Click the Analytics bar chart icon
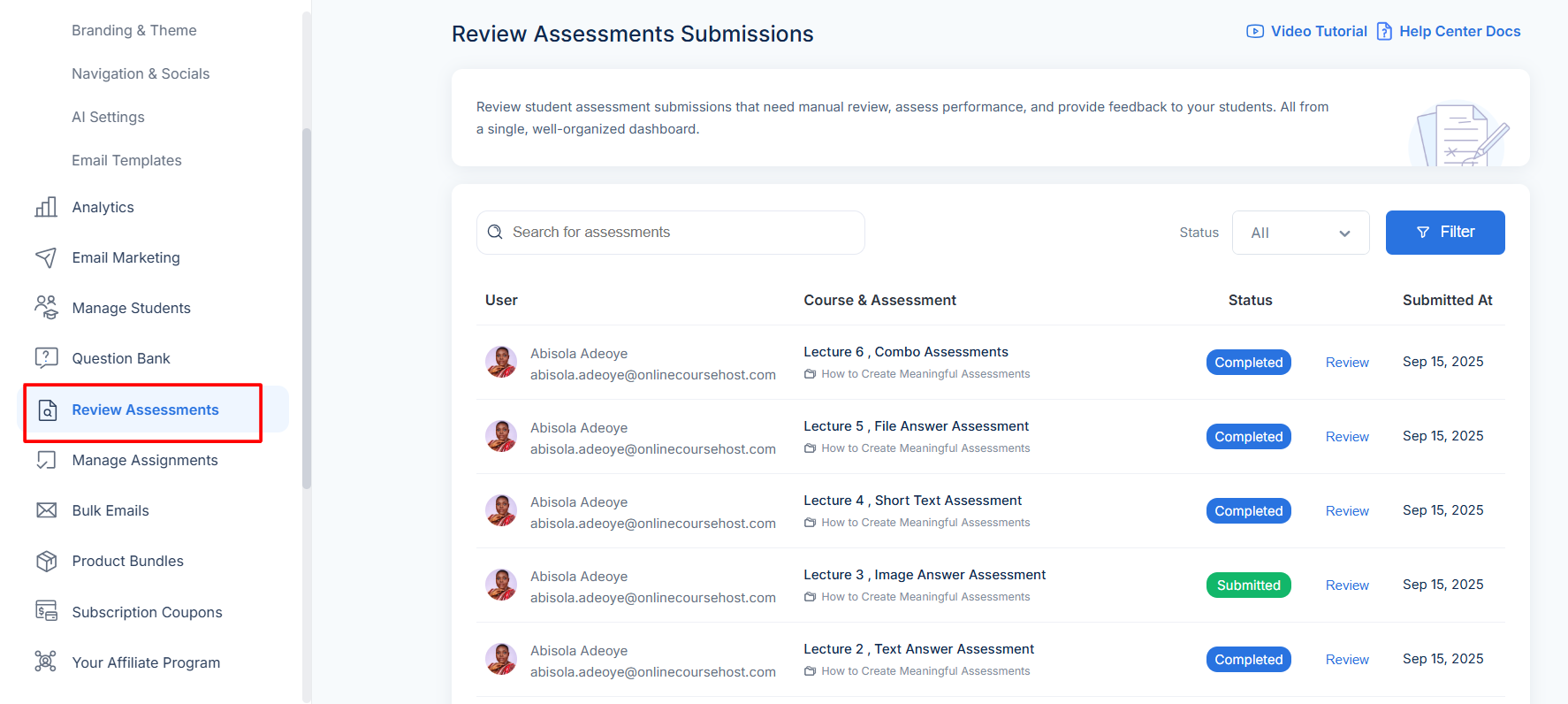This screenshot has height=704, width=1568. pos(46,207)
